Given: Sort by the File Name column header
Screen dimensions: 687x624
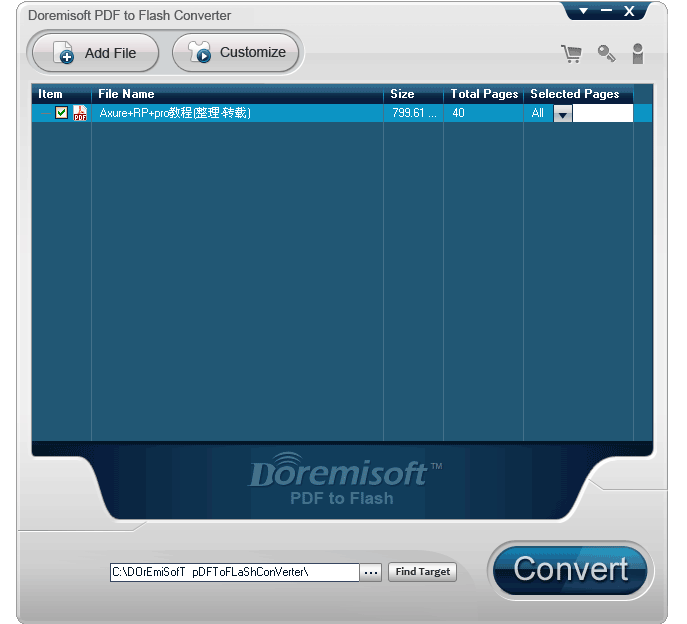Looking at the screenshot, I should pos(126,94).
